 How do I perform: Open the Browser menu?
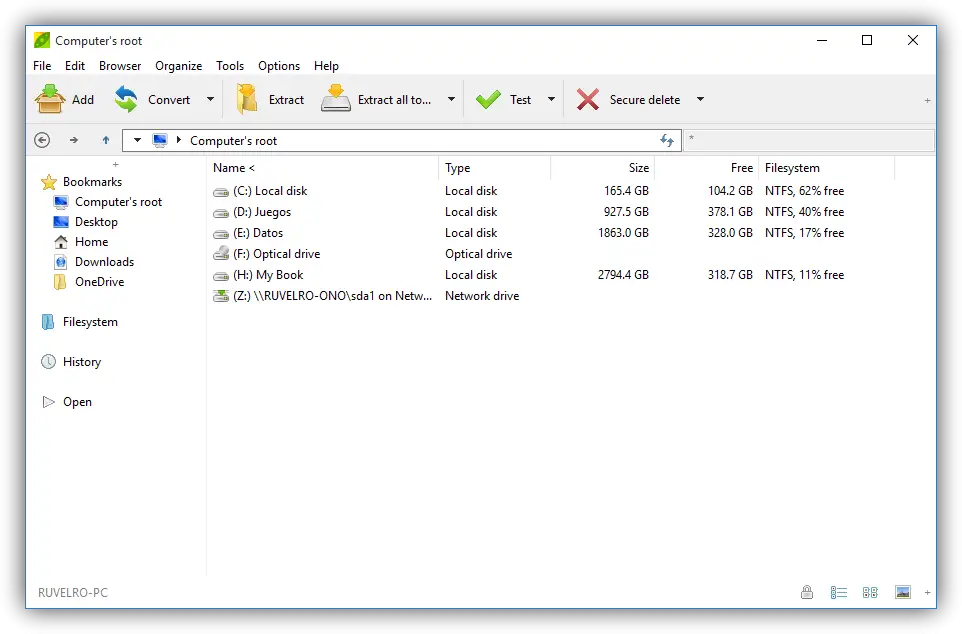[120, 66]
